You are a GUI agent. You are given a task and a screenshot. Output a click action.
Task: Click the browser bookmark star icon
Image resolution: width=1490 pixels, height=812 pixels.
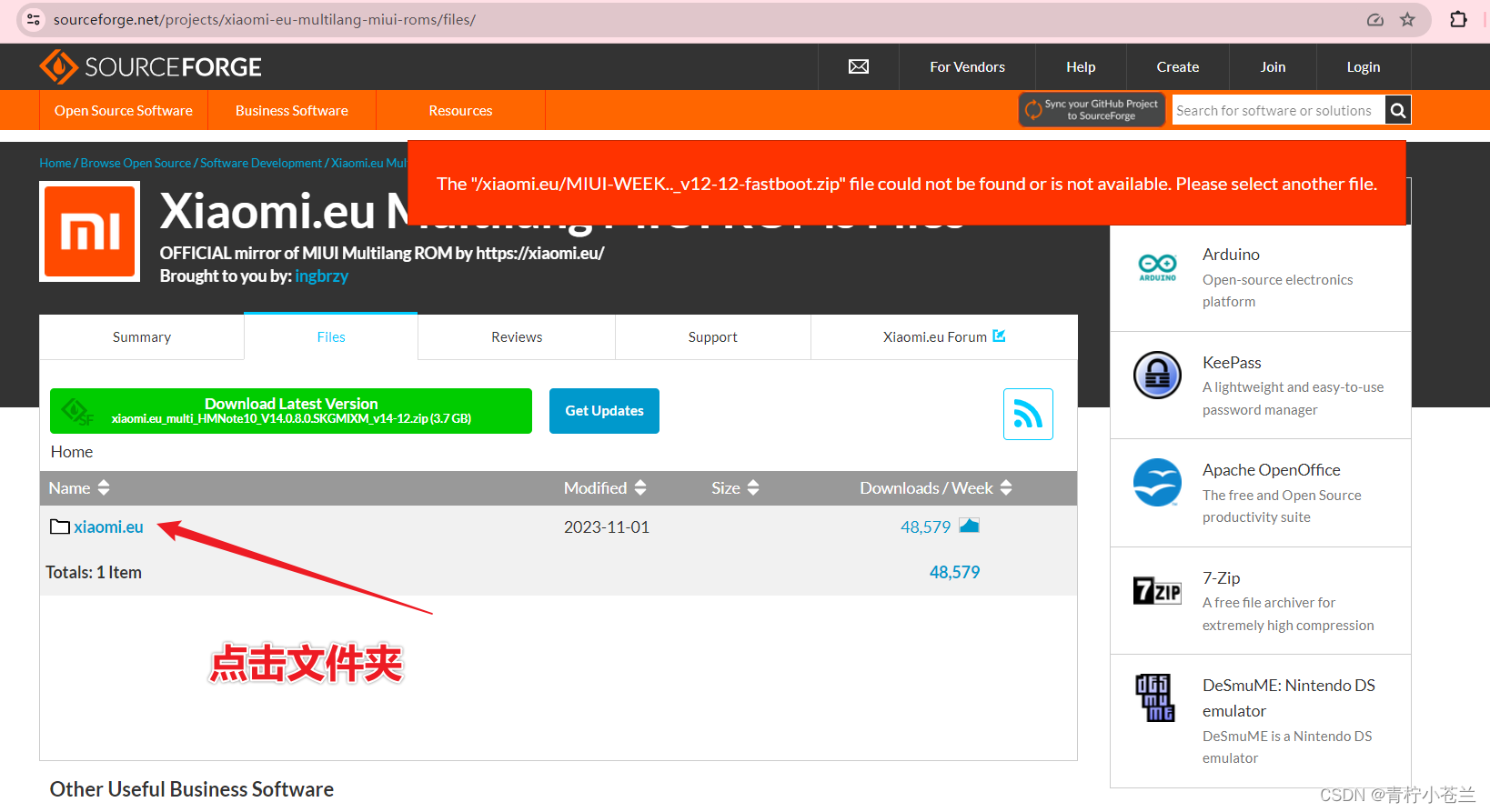click(1407, 19)
